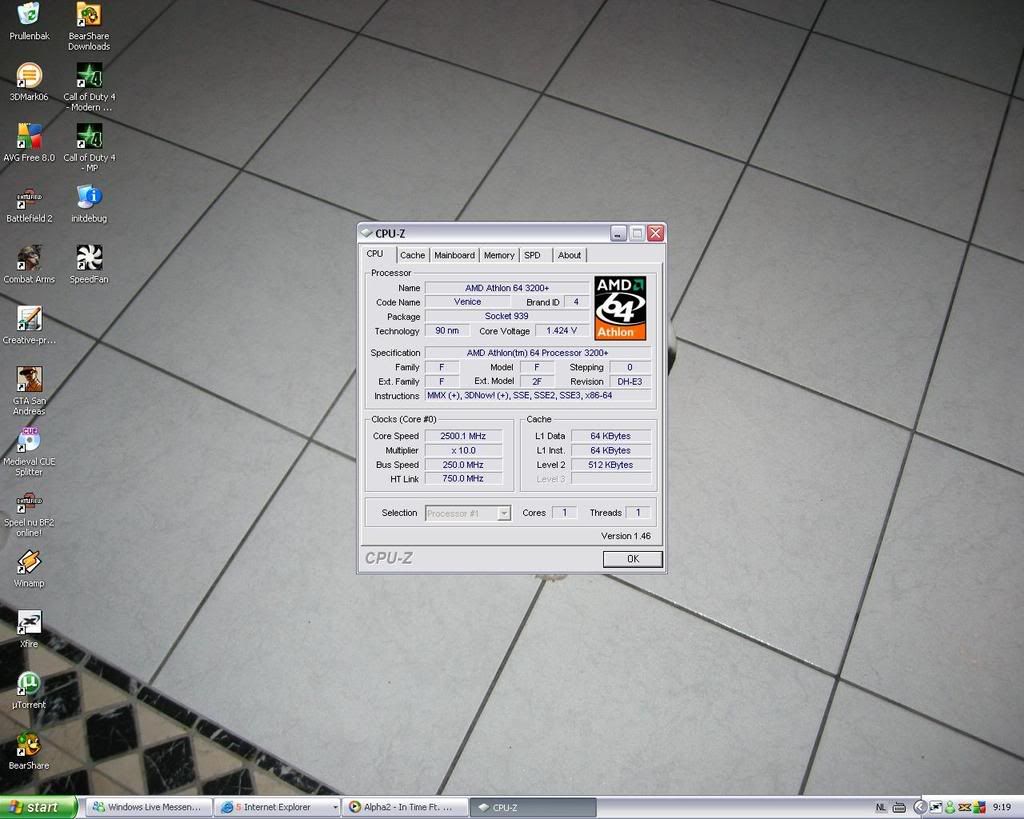The image size is (1024, 819).
Task: Click the Code Name Venice value
Action: [468, 302]
